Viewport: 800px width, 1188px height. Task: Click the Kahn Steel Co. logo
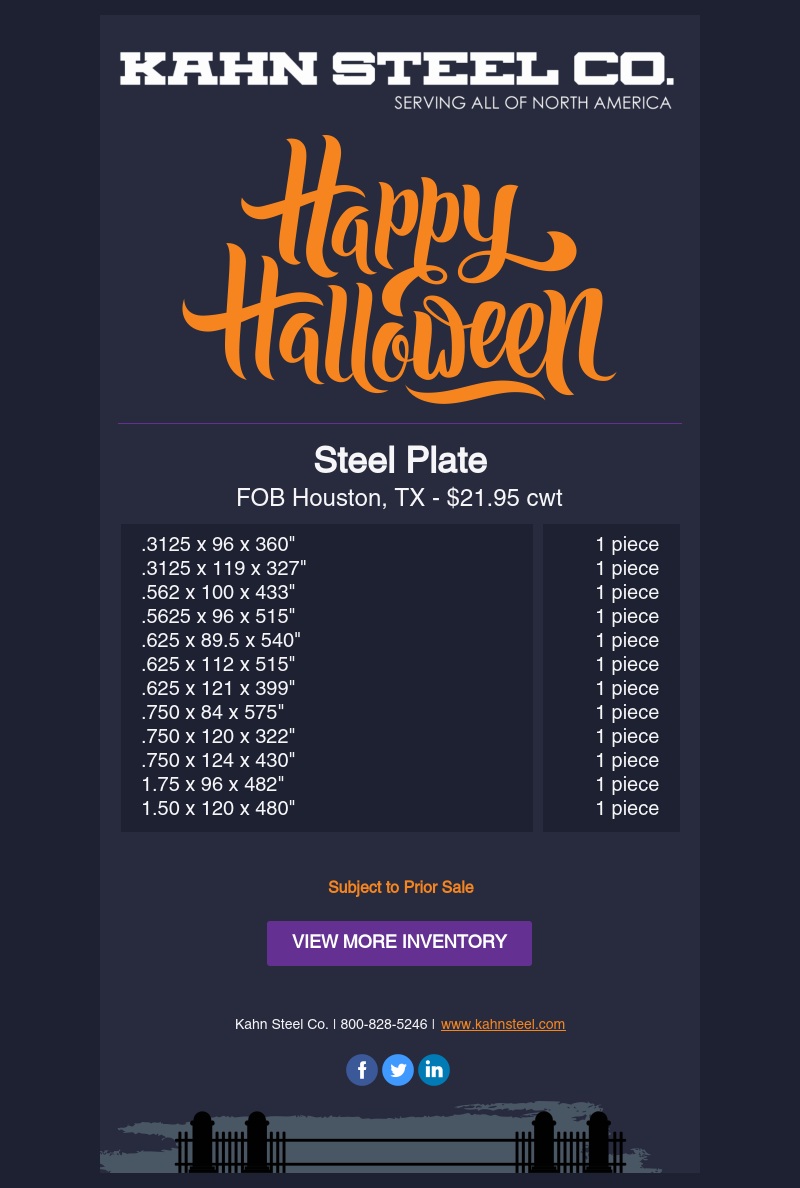point(398,70)
